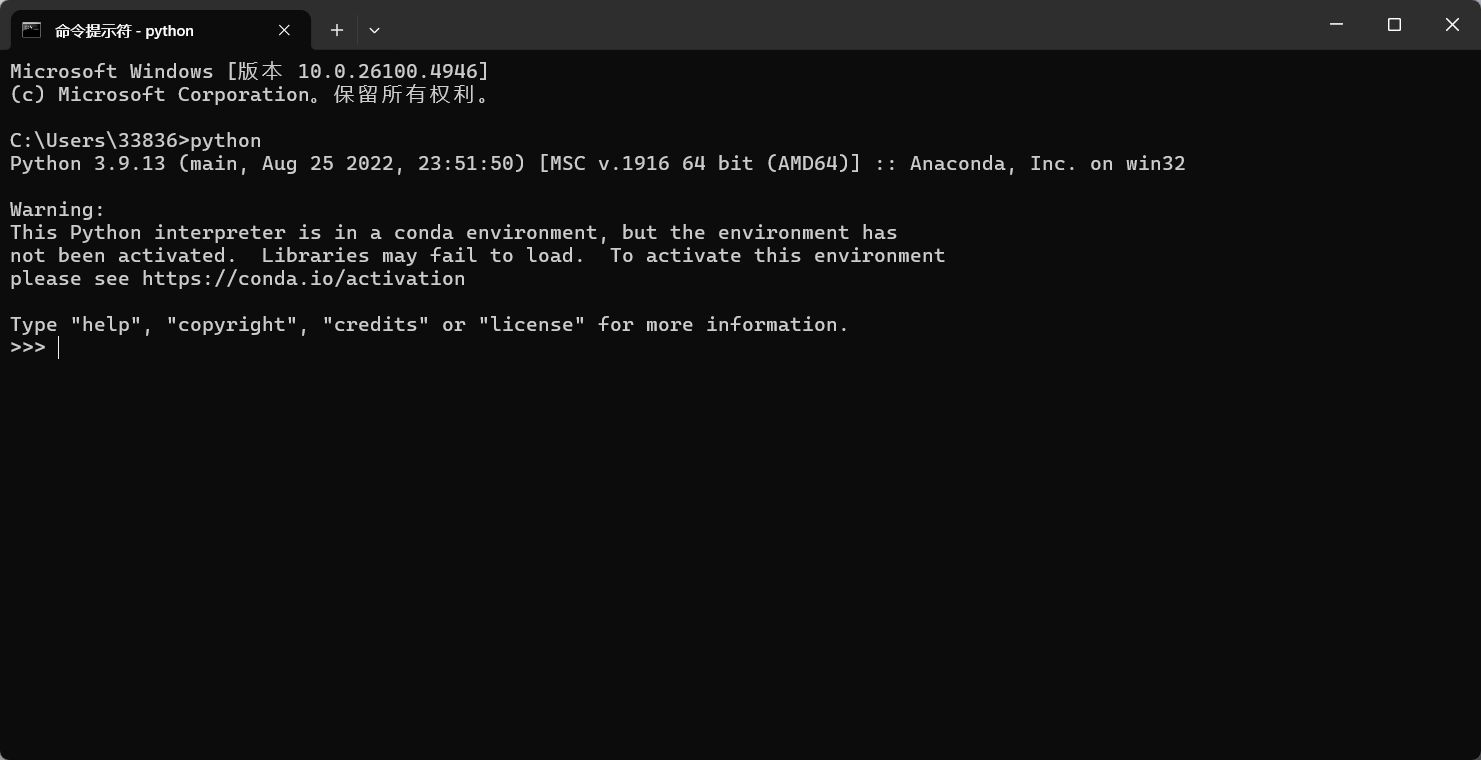The image size is (1481, 760).
Task: Click the word "help" in quotes
Action: pos(106,324)
